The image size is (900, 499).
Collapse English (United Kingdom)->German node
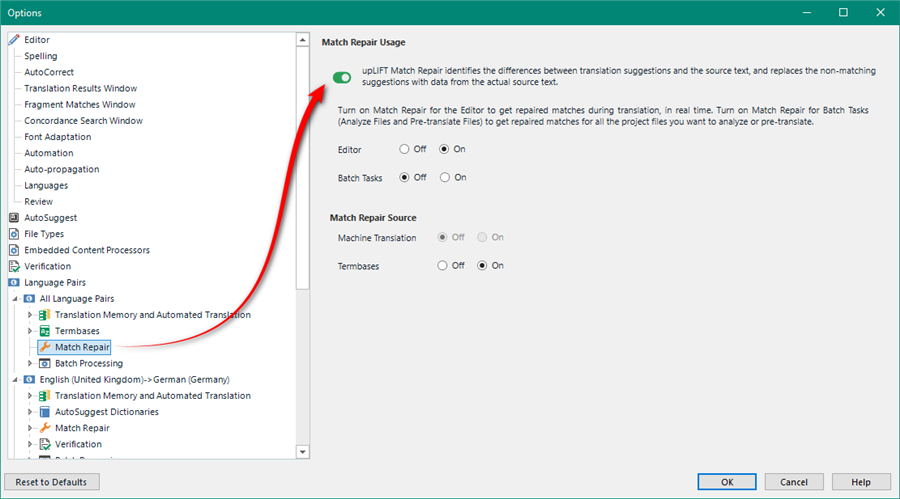[x=15, y=380]
